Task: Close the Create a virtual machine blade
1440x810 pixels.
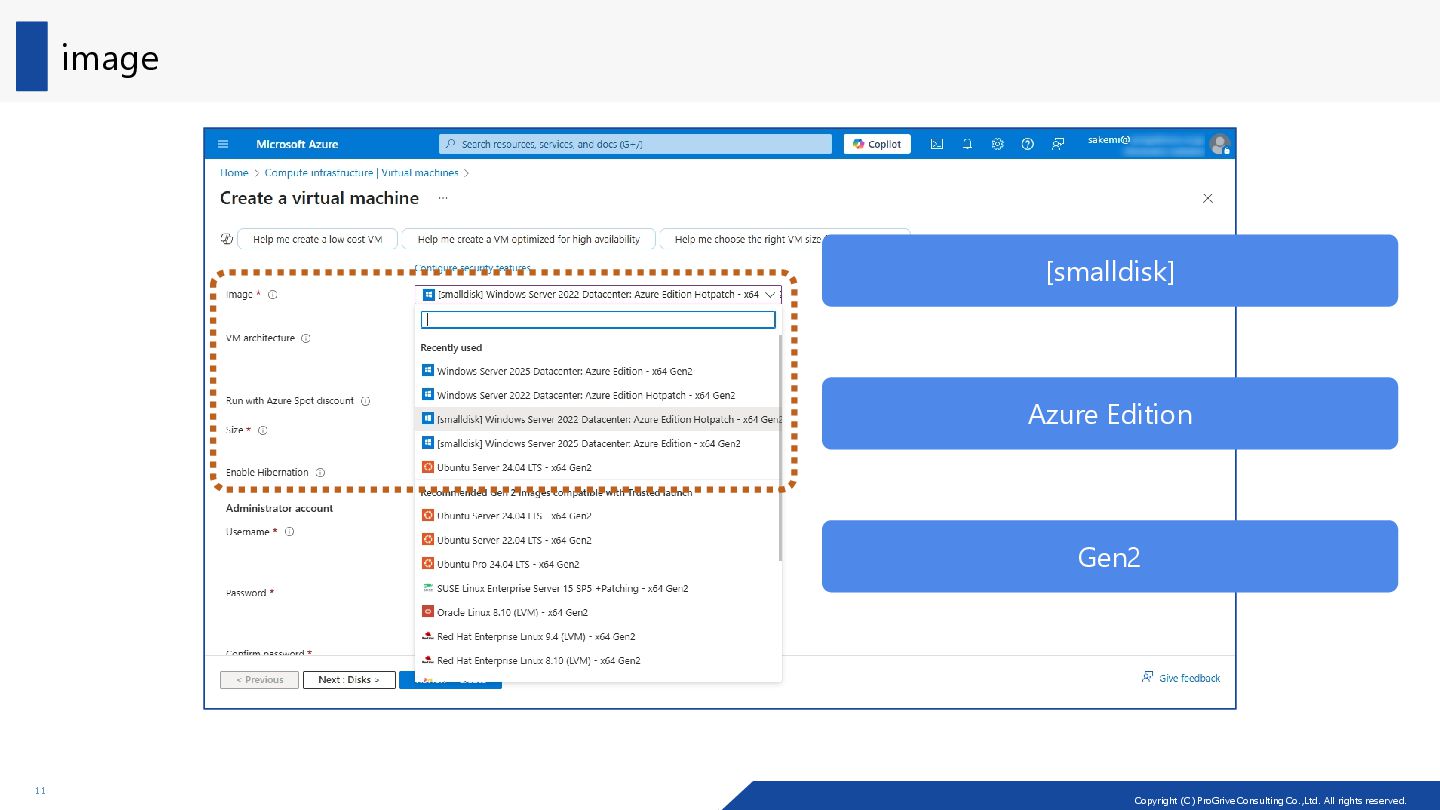Action: coord(1208,198)
